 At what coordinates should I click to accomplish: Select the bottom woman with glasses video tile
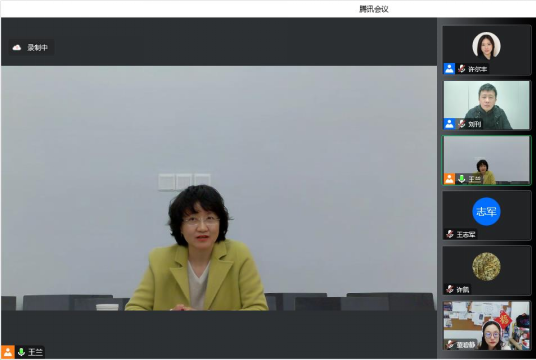pos(486,325)
